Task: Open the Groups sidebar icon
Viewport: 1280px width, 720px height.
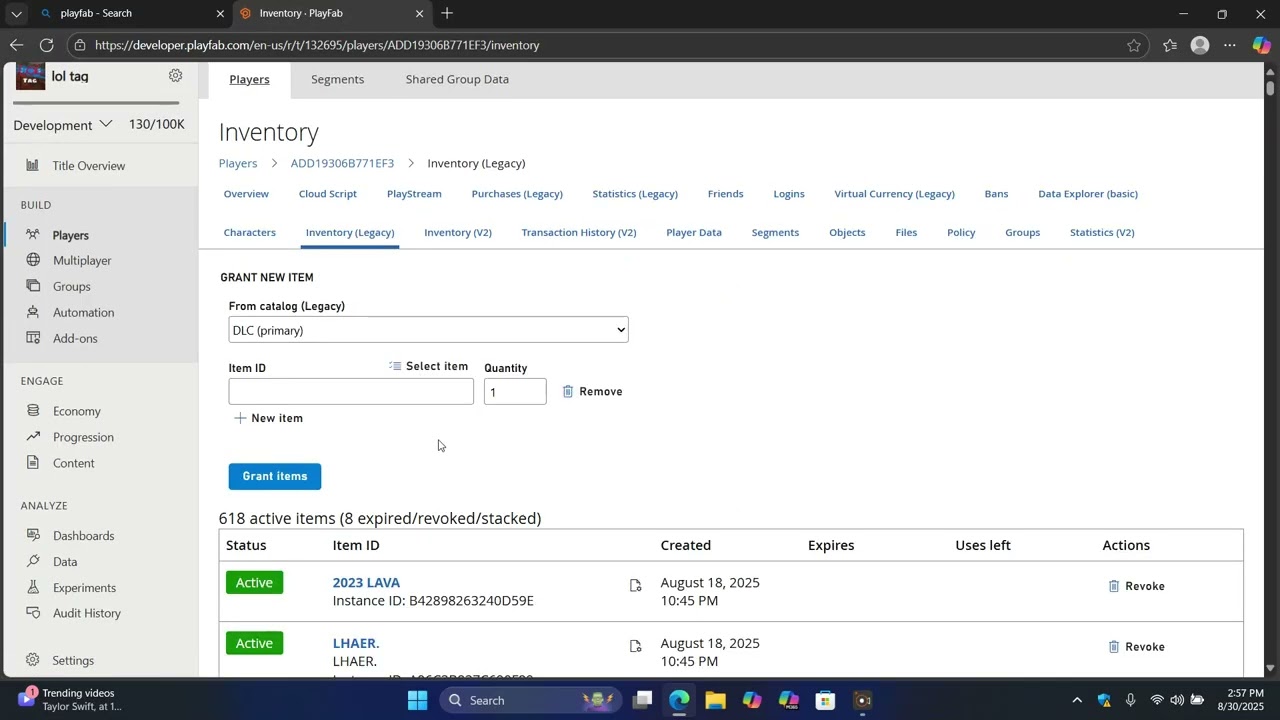Action: [33, 286]
